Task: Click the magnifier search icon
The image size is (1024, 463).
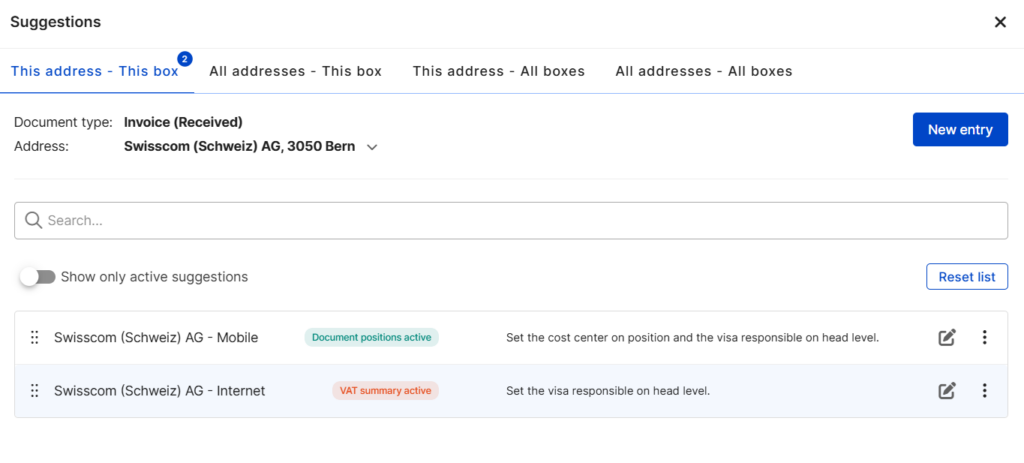Action: click(33, 220)
